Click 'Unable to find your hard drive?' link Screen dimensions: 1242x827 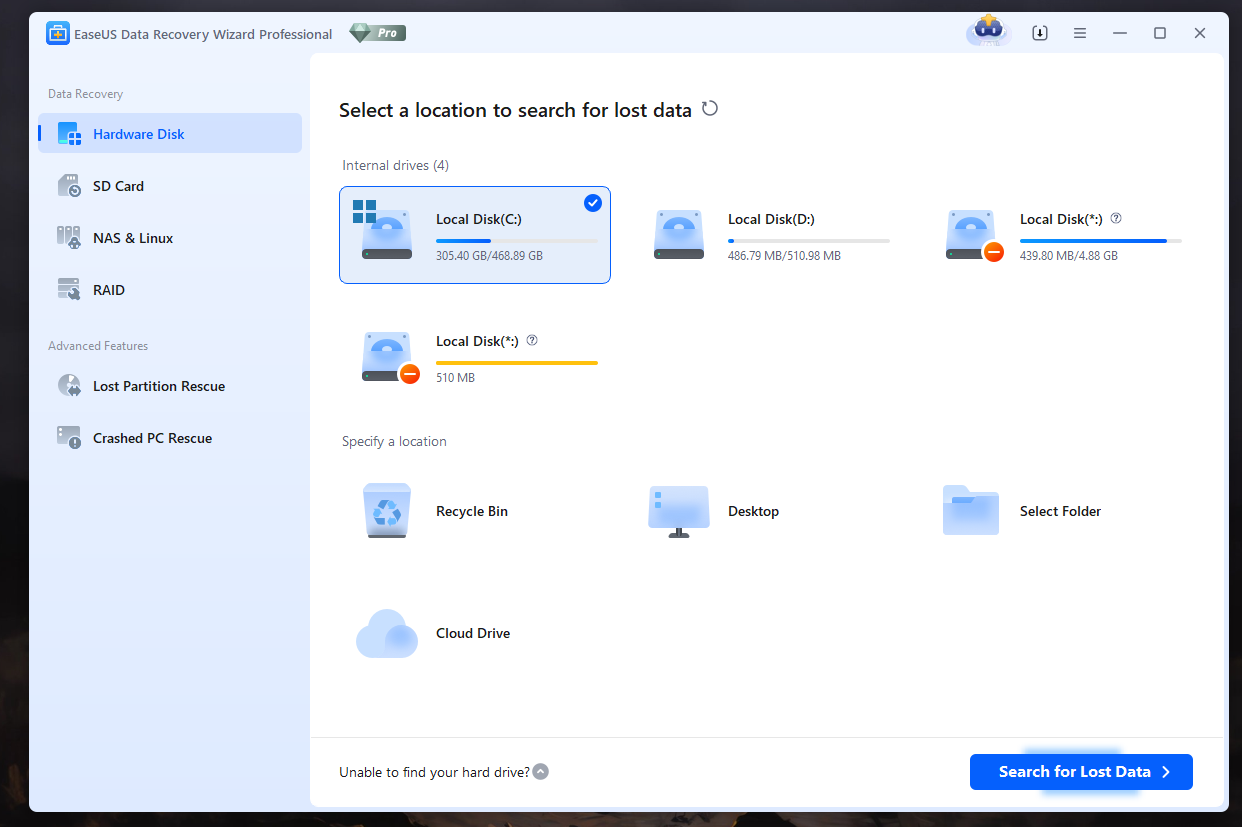(434, 772)
